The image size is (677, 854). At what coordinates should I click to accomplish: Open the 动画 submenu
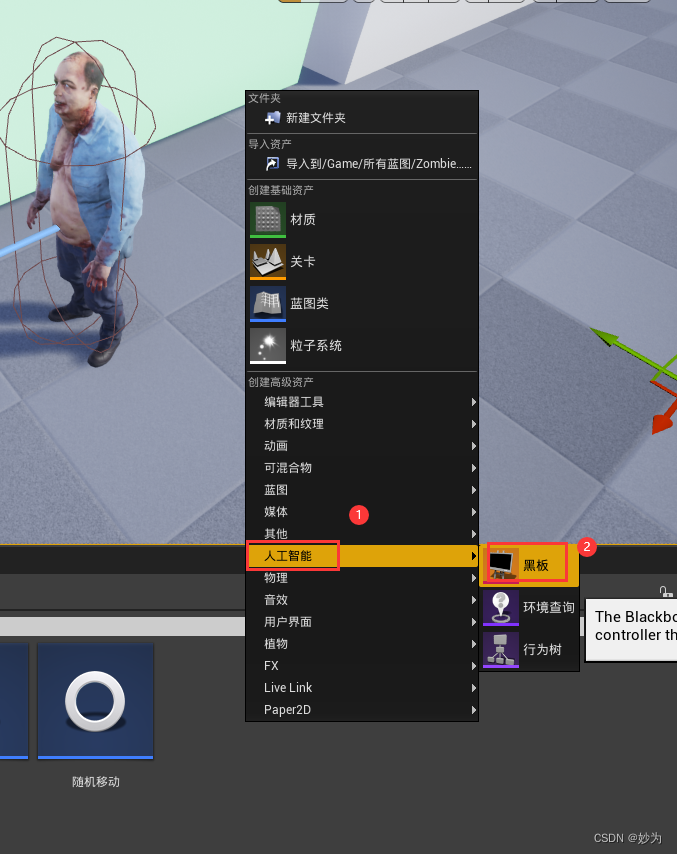pos(362,446)
